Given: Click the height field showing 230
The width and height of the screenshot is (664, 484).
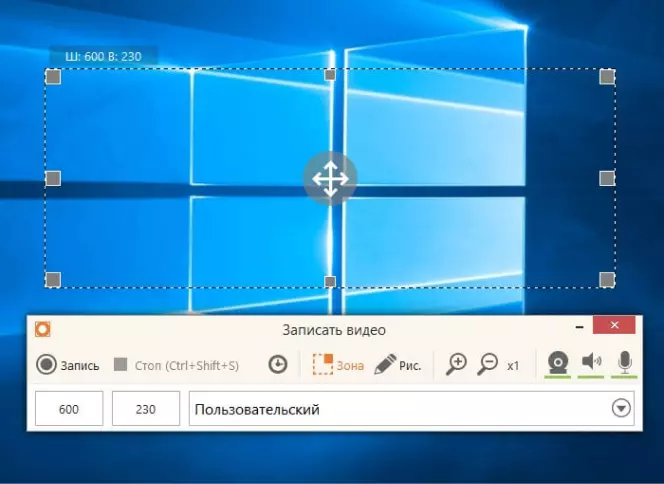Looking at the screenshot, I should tap(146, 409).
